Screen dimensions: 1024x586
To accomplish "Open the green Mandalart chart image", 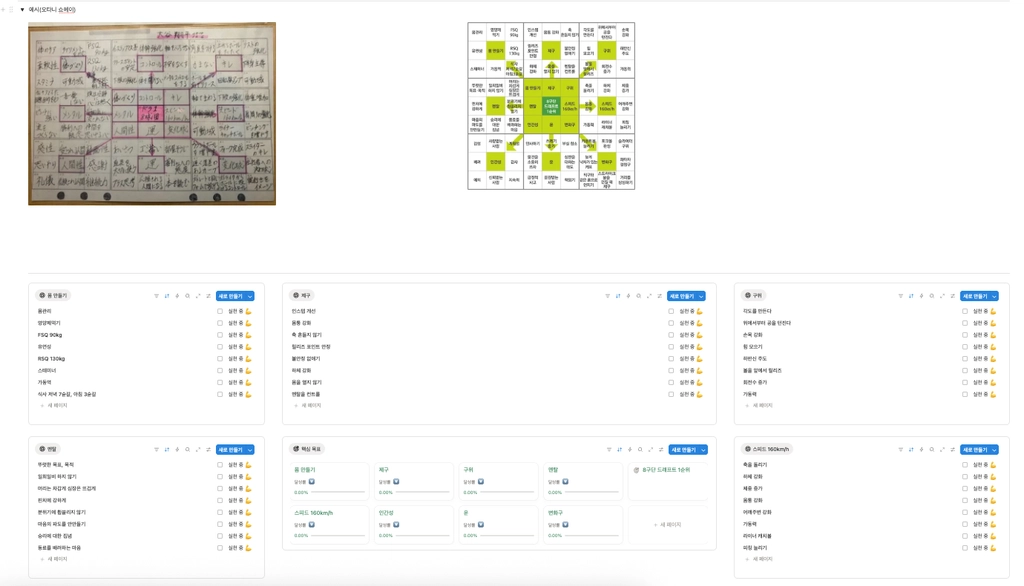I will 551,106.
